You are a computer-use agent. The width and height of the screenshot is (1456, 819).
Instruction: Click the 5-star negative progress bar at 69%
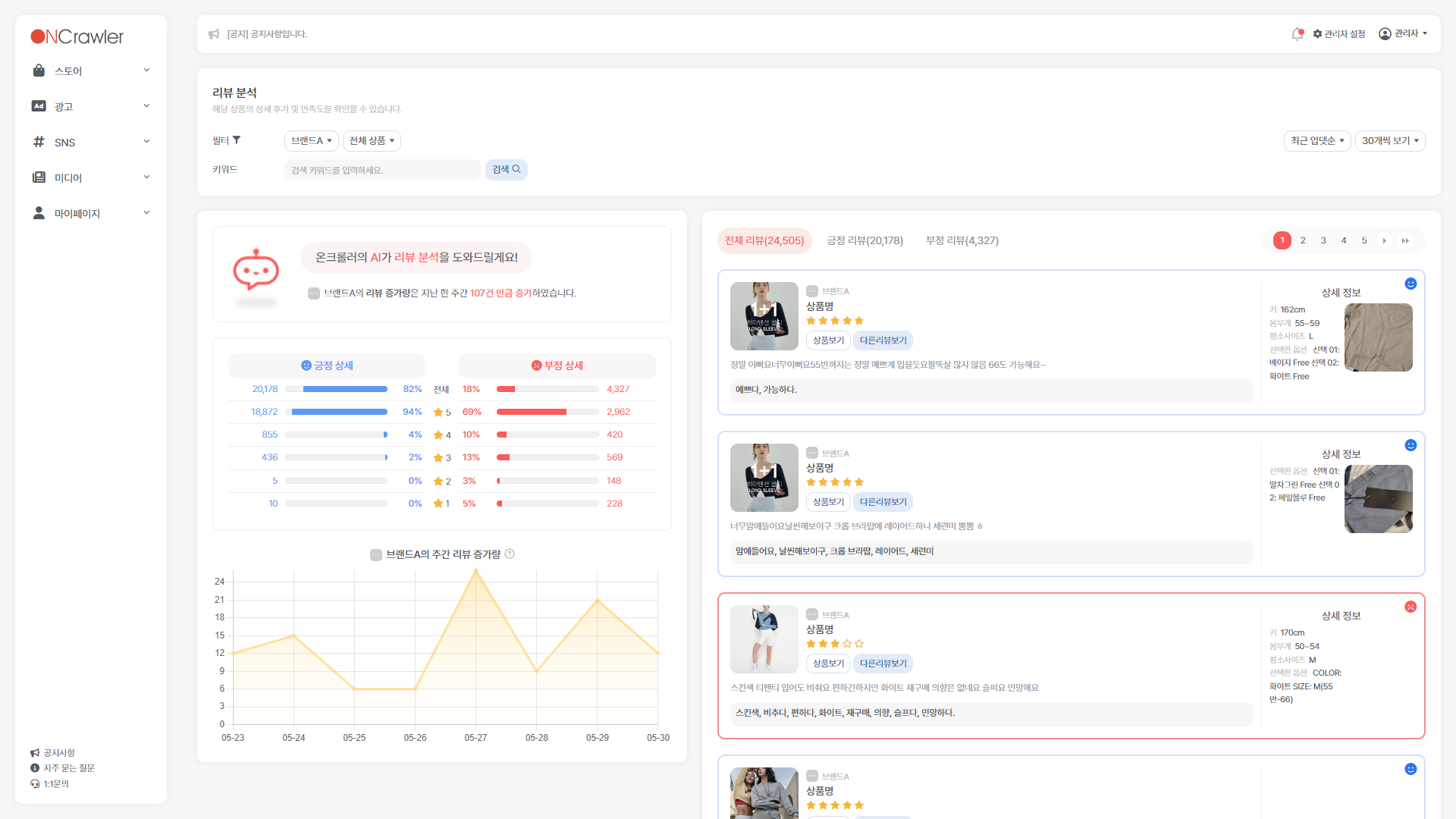pyautogui.click(x=548, y=412)
